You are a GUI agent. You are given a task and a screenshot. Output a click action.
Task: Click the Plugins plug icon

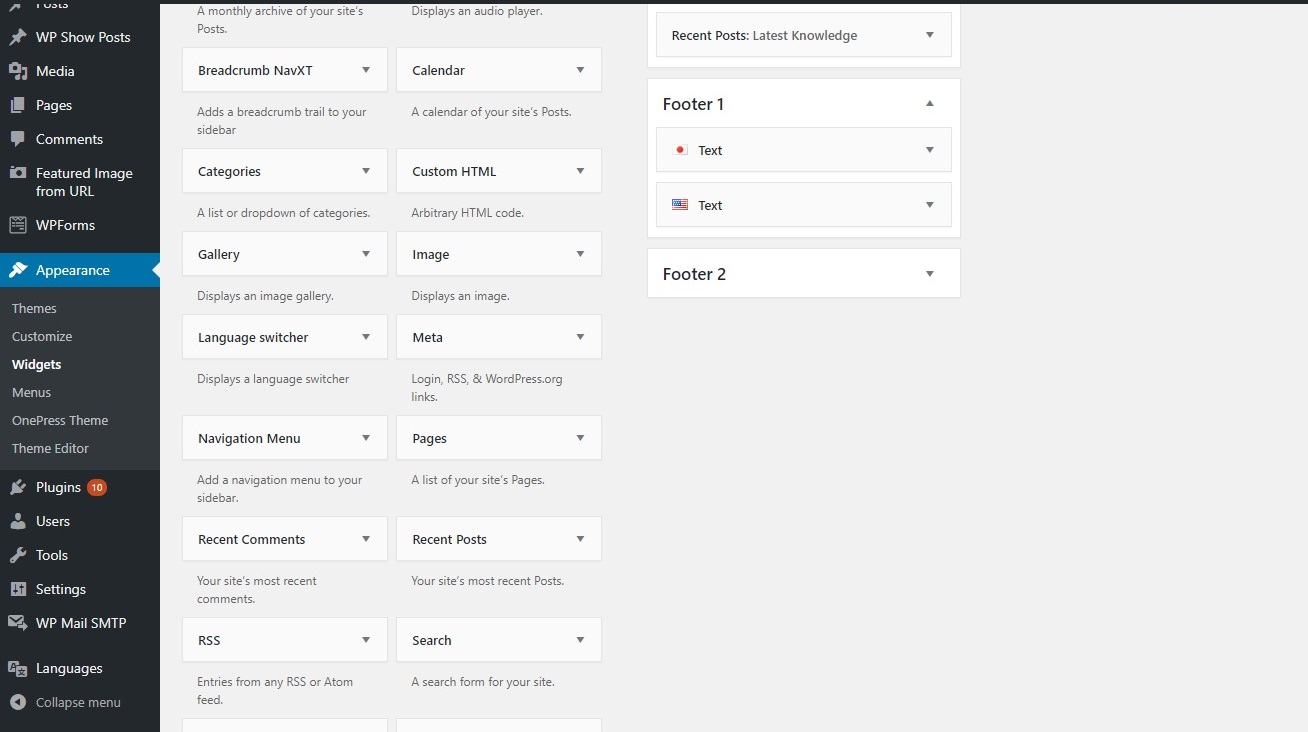pos(18,487)
